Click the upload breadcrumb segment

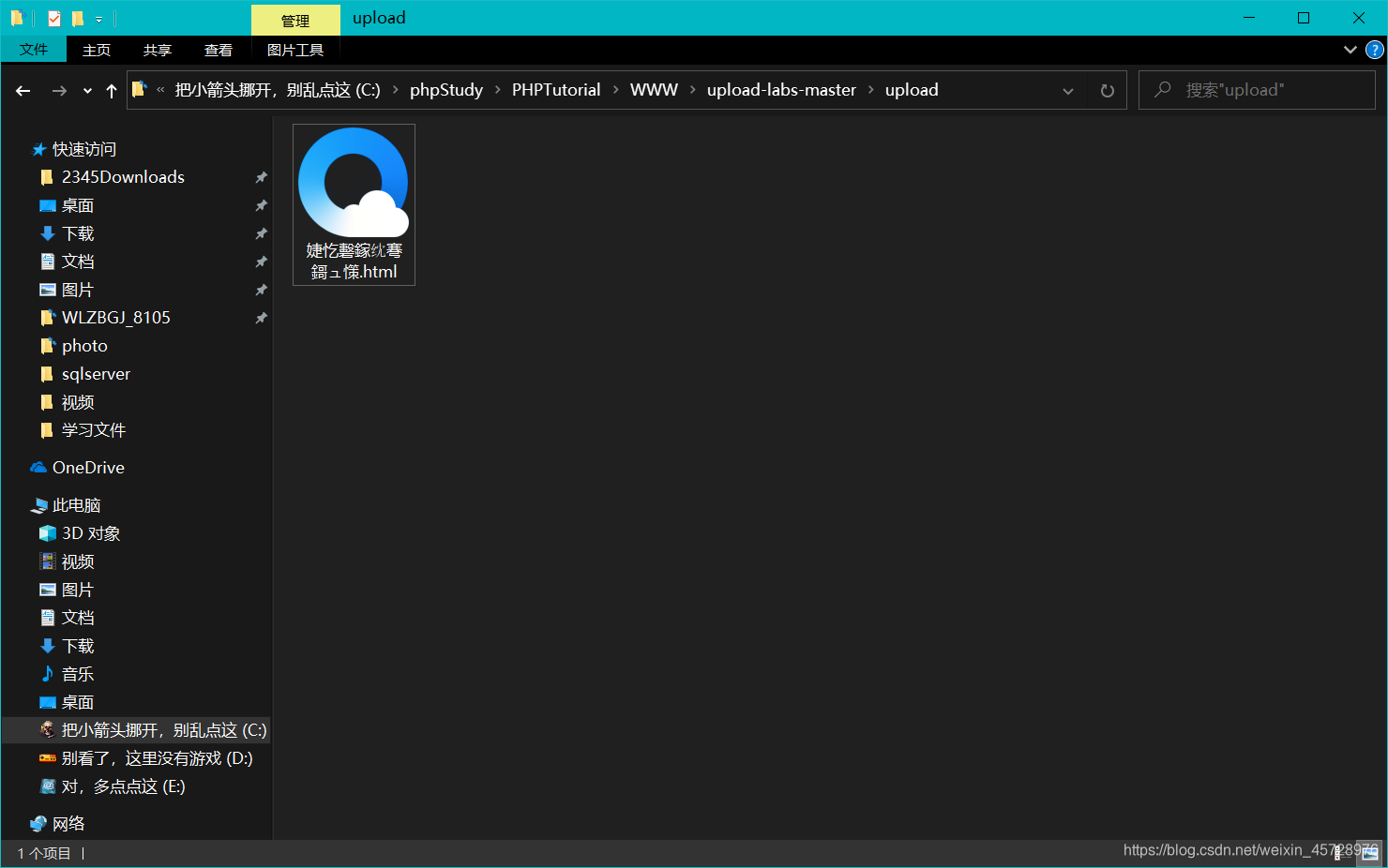tap(912, 90)
